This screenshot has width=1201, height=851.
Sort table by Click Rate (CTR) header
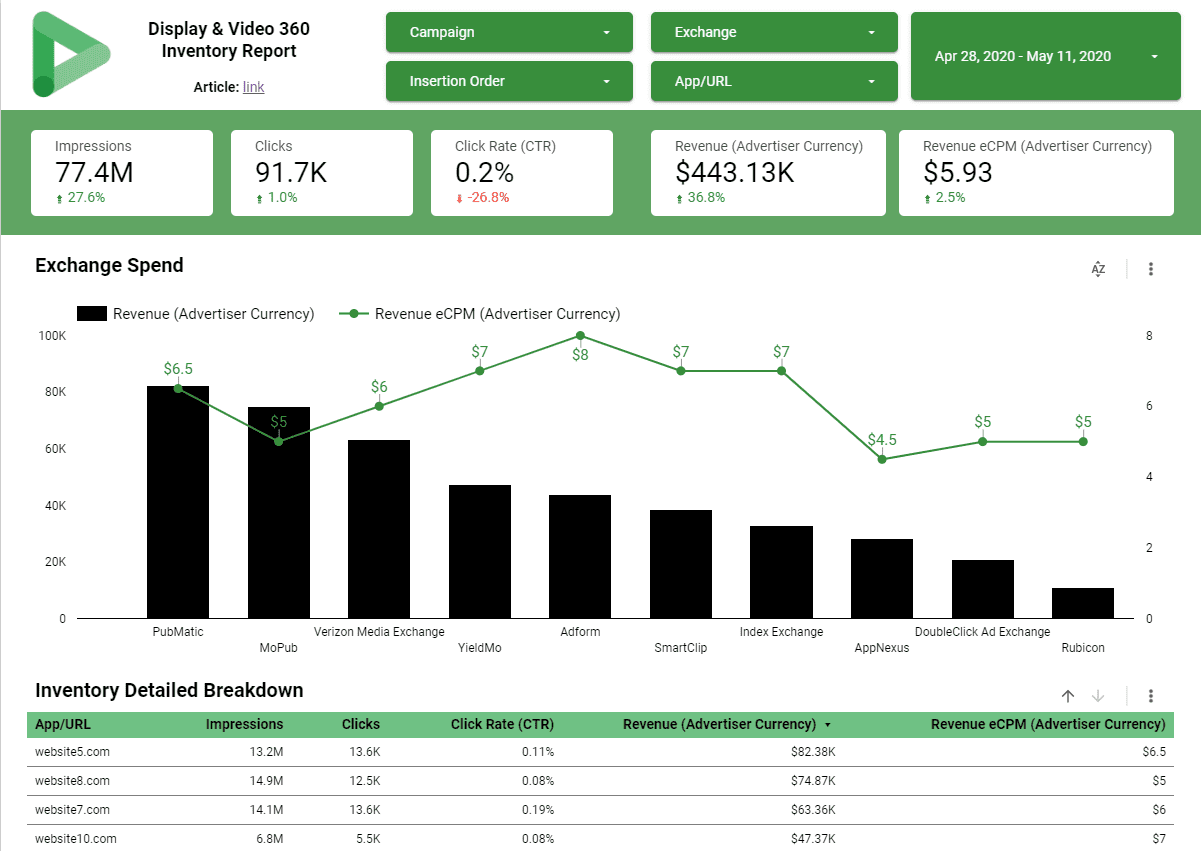tap(502, 724)
